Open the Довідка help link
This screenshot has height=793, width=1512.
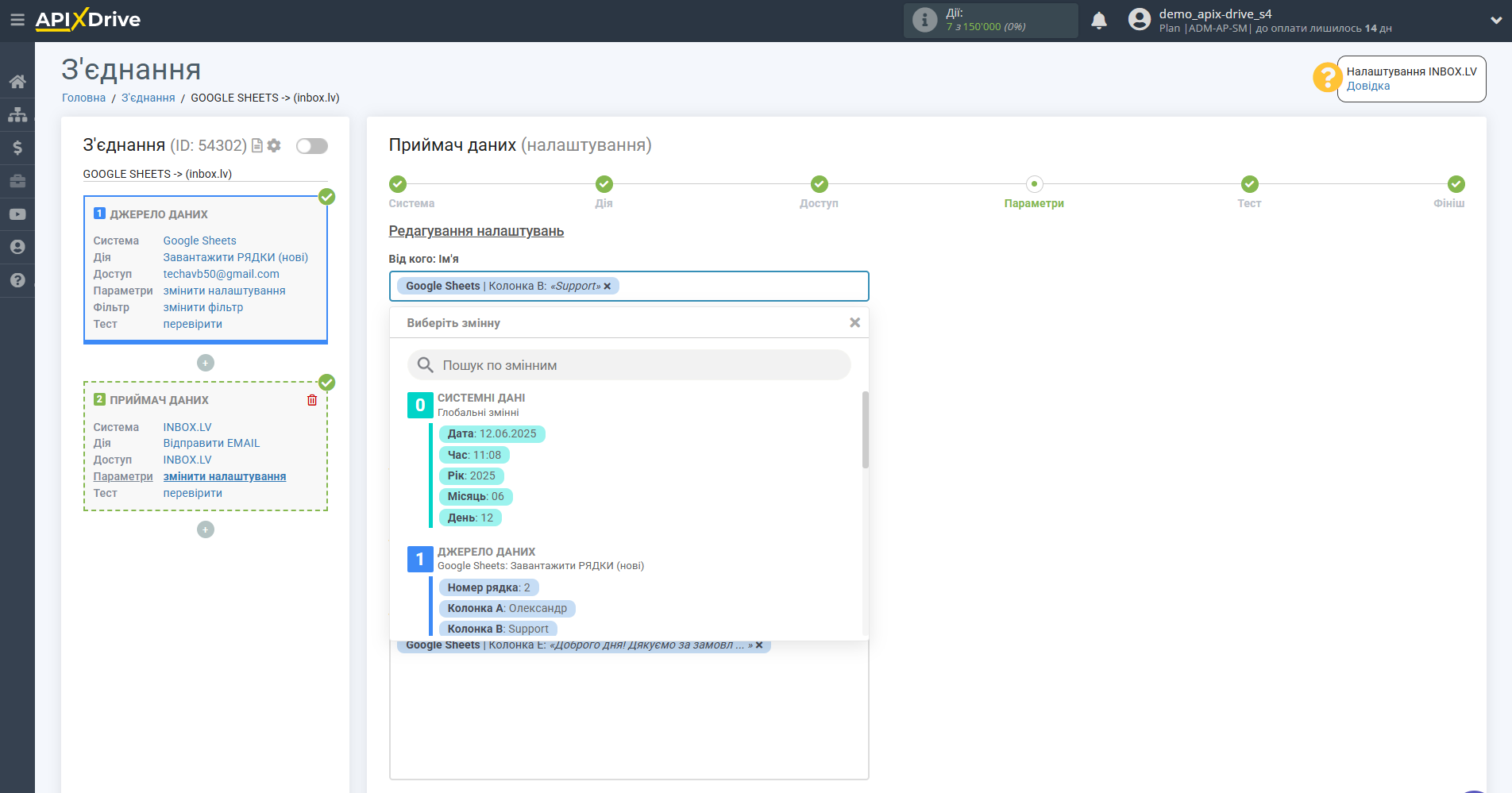1368,86
